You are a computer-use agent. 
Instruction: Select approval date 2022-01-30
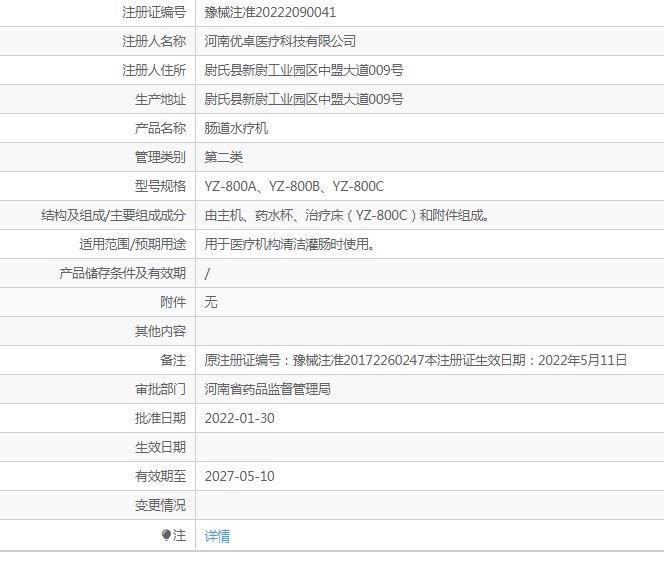(239, 418)
